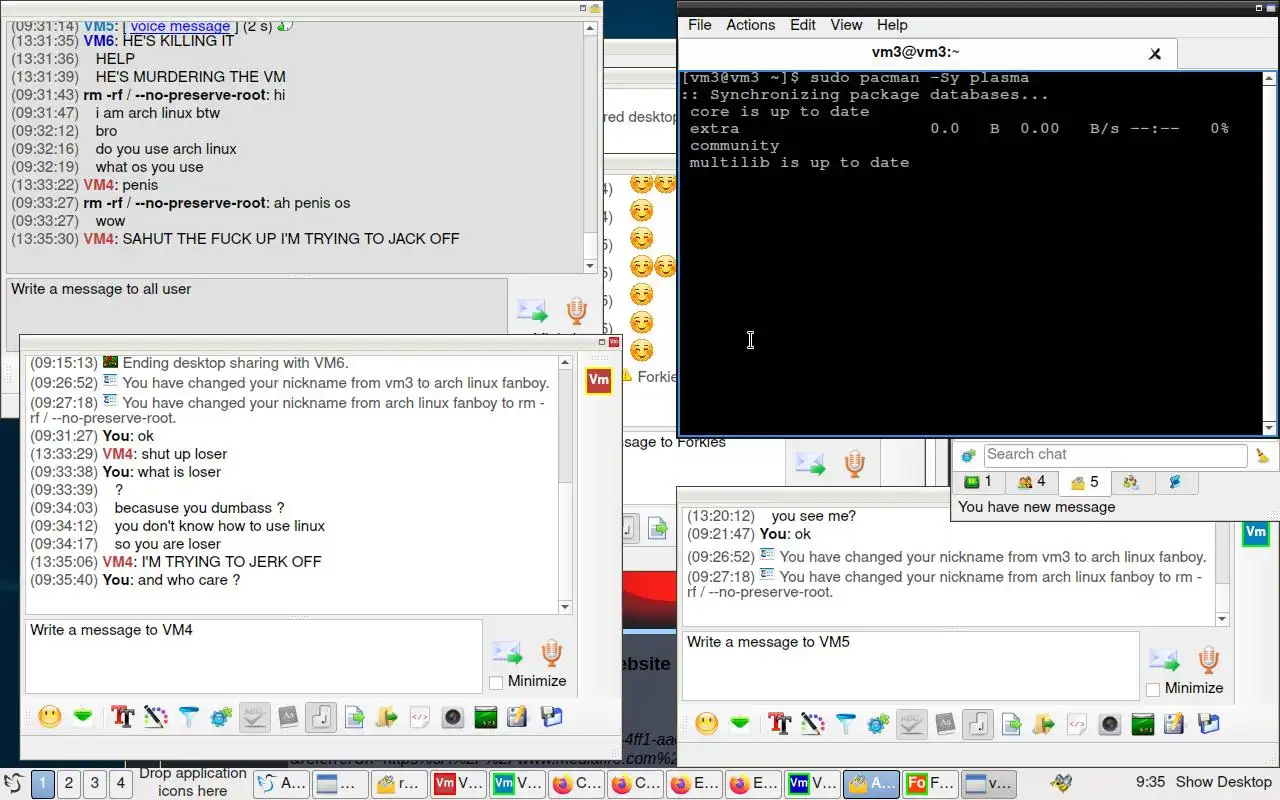Click the red Vm avatar in VM4 chat
Viewport: 1280px width, 800px height.
[x=598, y=380]
